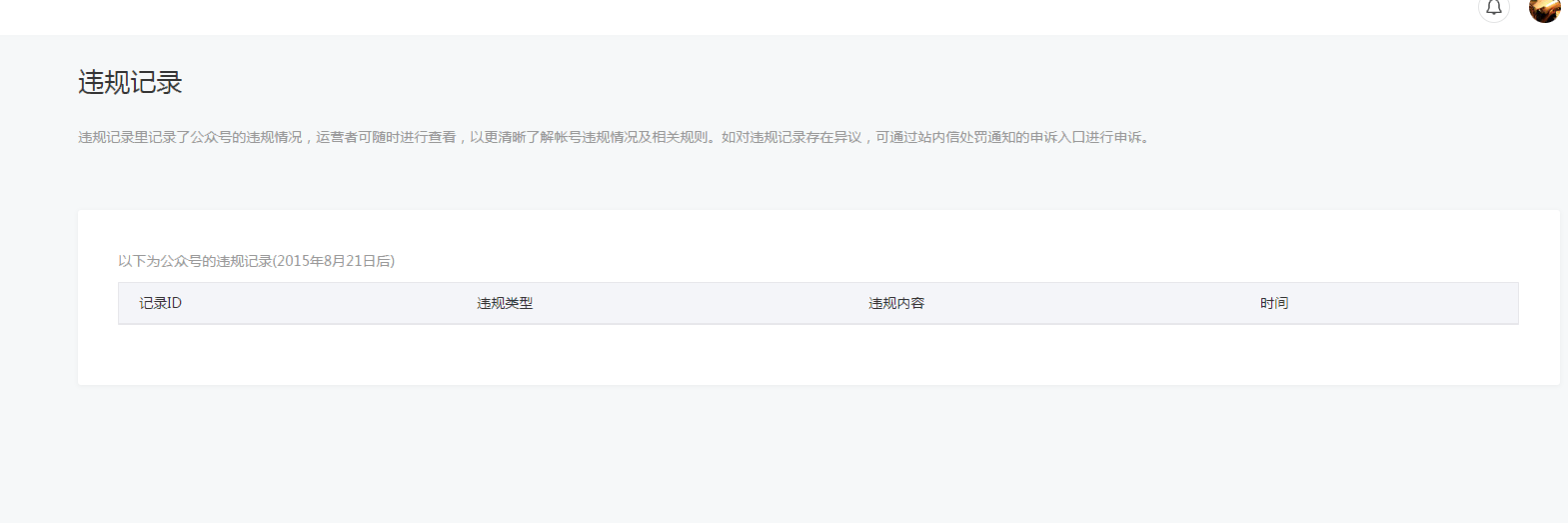This screenshot has height=523, width=1568.
Task: Click the date 2015年8月21日后 in the caption
Action: pyautogui.click(x=333, y=261)
